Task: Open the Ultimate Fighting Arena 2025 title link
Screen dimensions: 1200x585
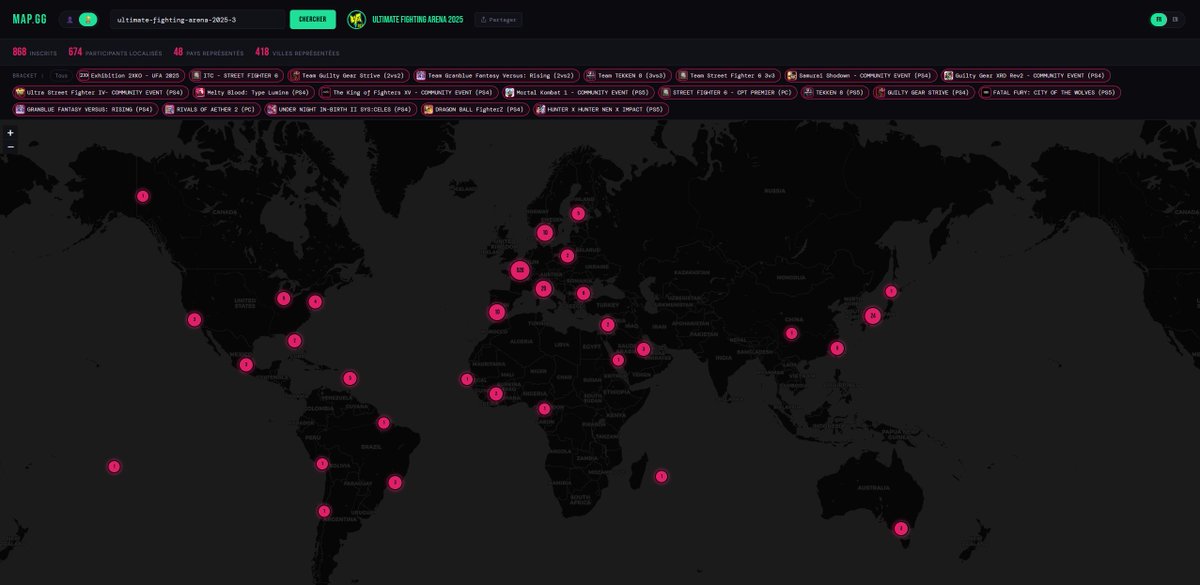Action: tap(419, 19)
